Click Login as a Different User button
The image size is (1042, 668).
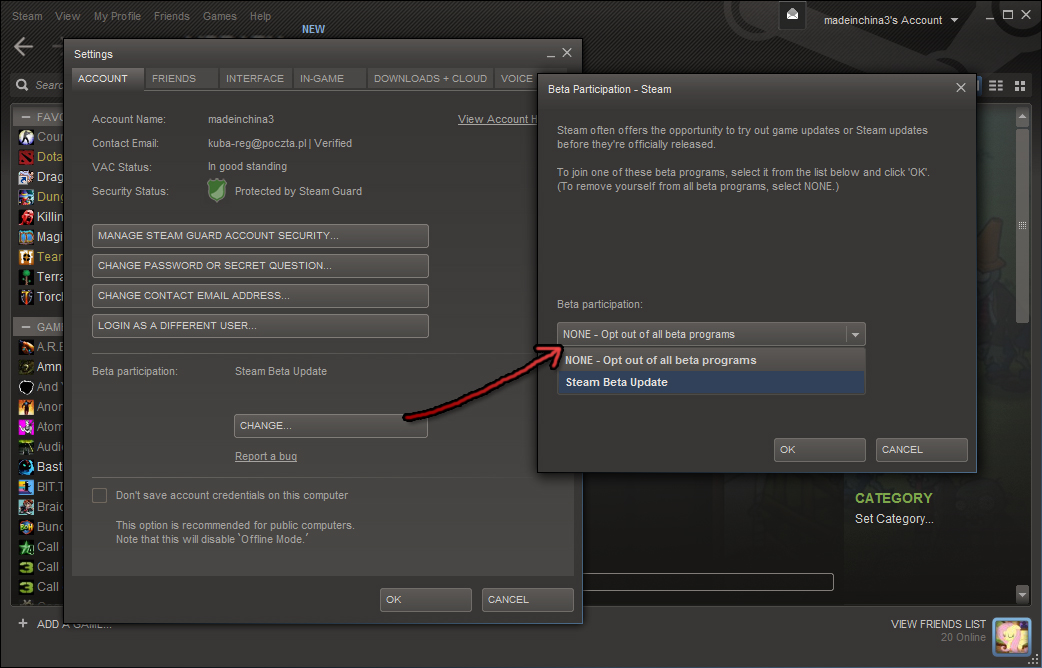(x=260, y=326)
